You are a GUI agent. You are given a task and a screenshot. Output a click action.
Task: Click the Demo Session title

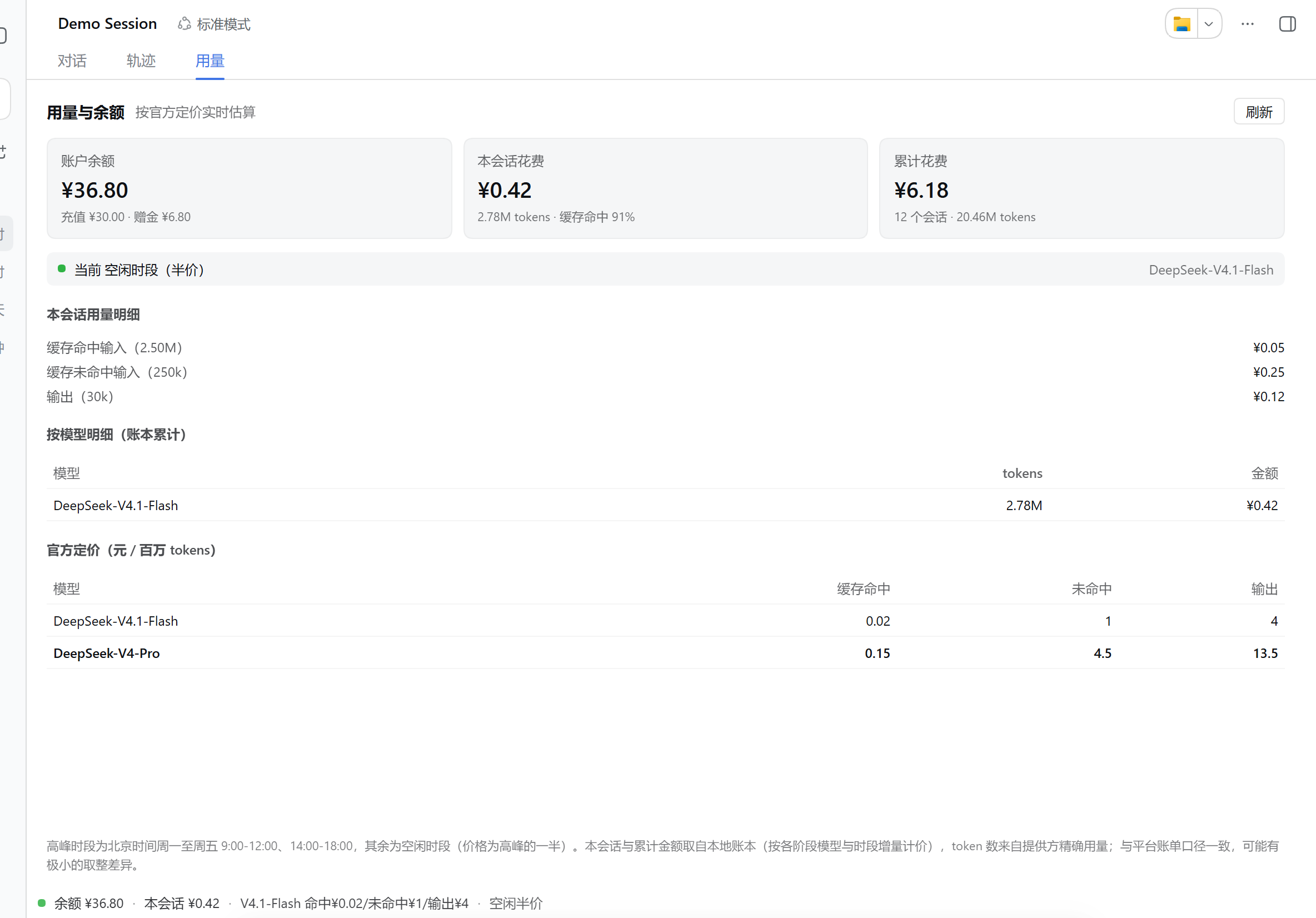(x=107, y=24)
